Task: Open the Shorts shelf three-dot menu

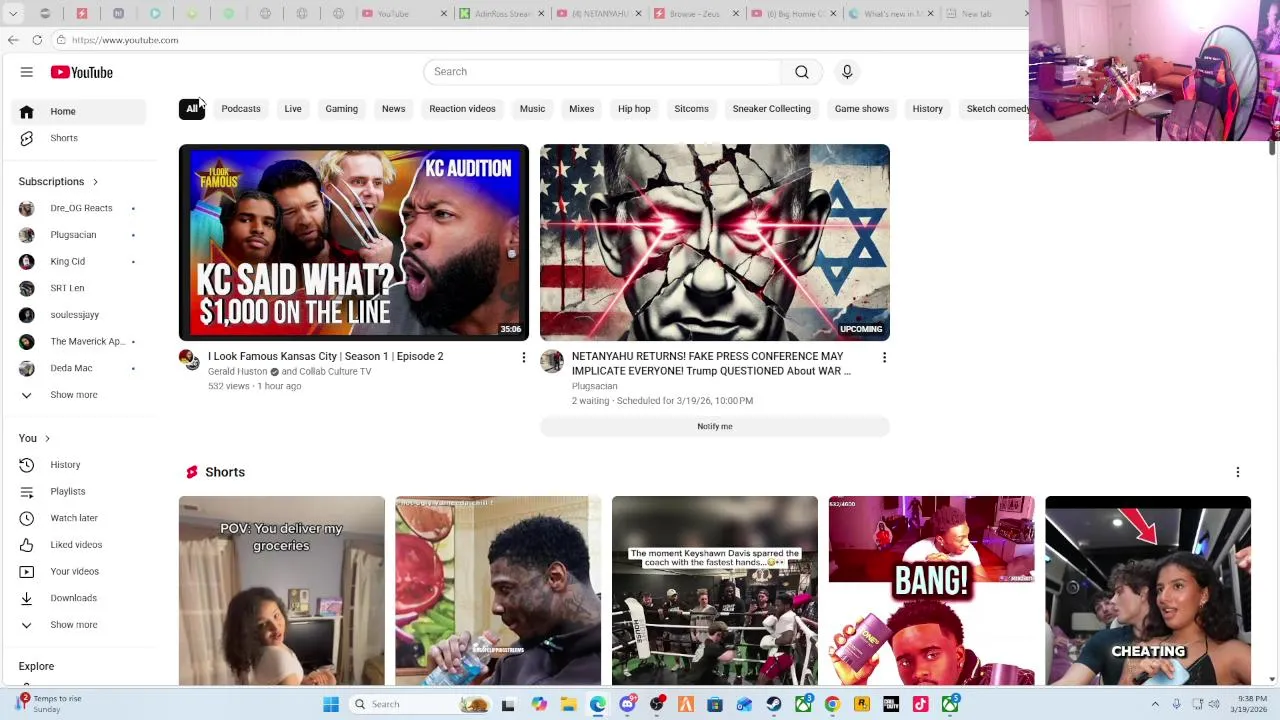Action: click(1238, 472)
